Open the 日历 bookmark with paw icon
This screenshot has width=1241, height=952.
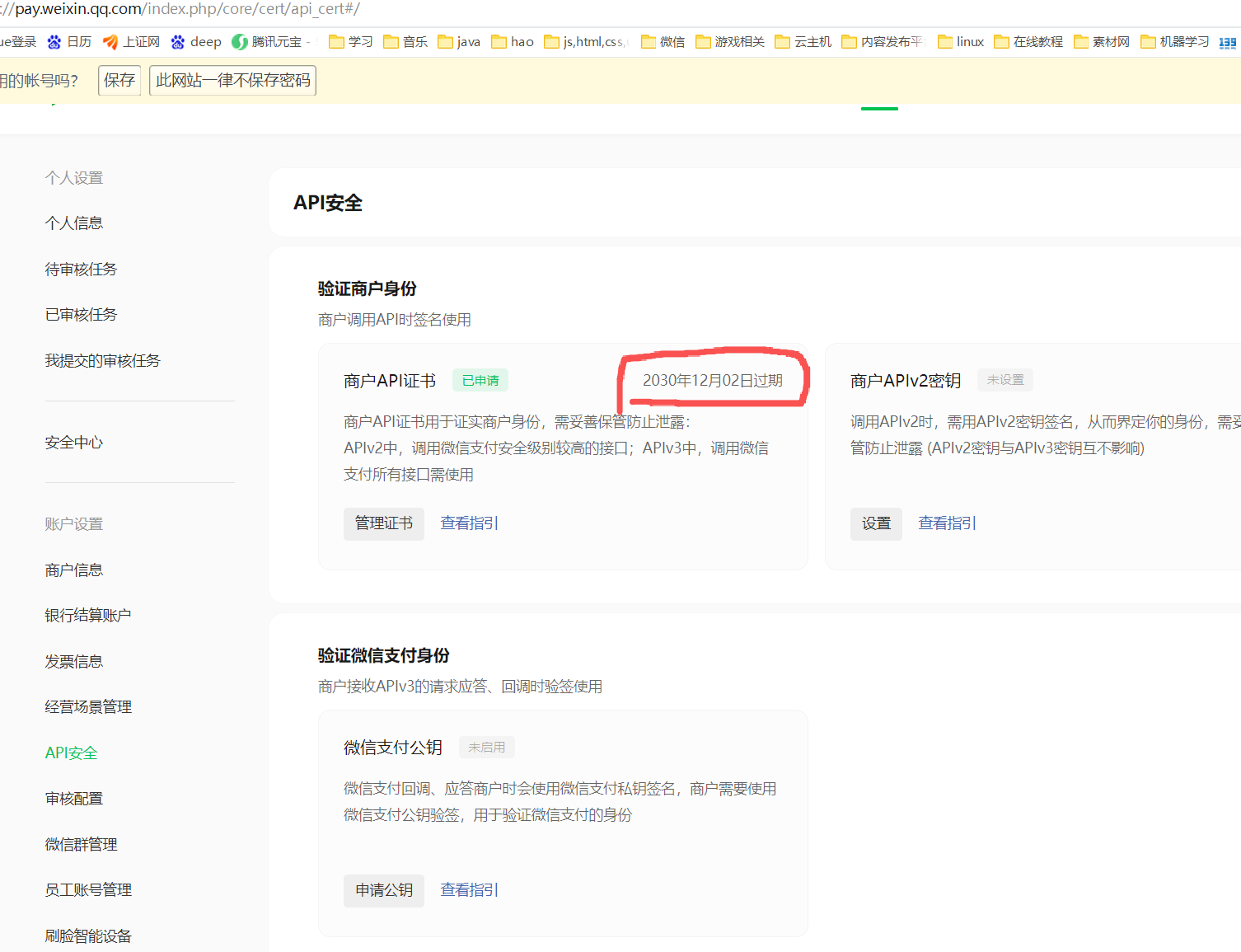point(70,42)
